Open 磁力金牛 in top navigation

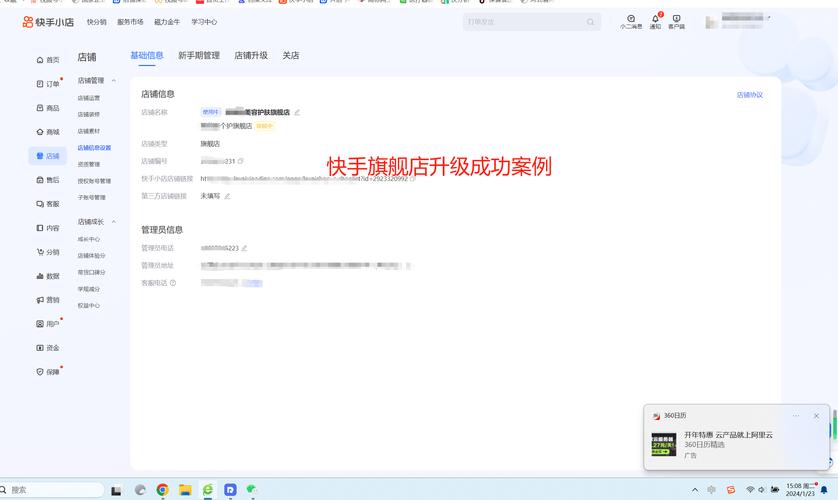tap(167, 22)
